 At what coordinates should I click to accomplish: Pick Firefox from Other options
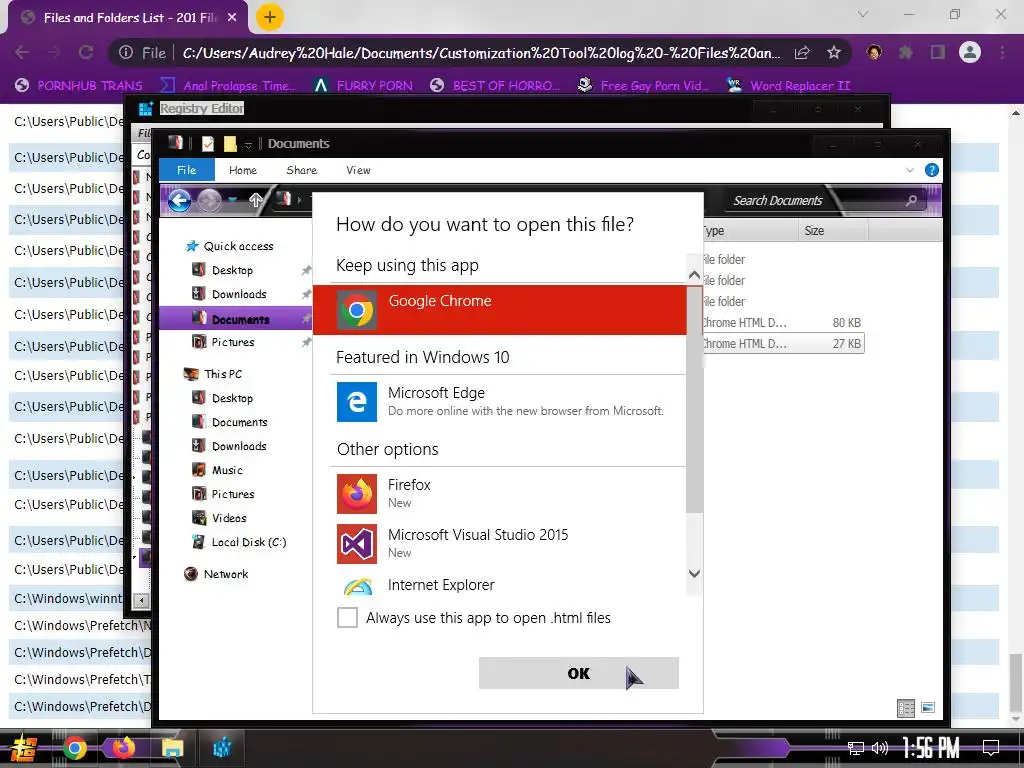pyautogui.click(x=500, y=494)
